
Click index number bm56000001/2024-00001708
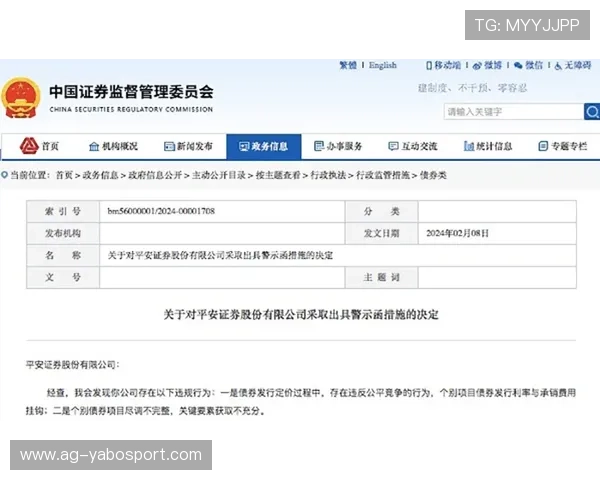[x=161, y=211]
